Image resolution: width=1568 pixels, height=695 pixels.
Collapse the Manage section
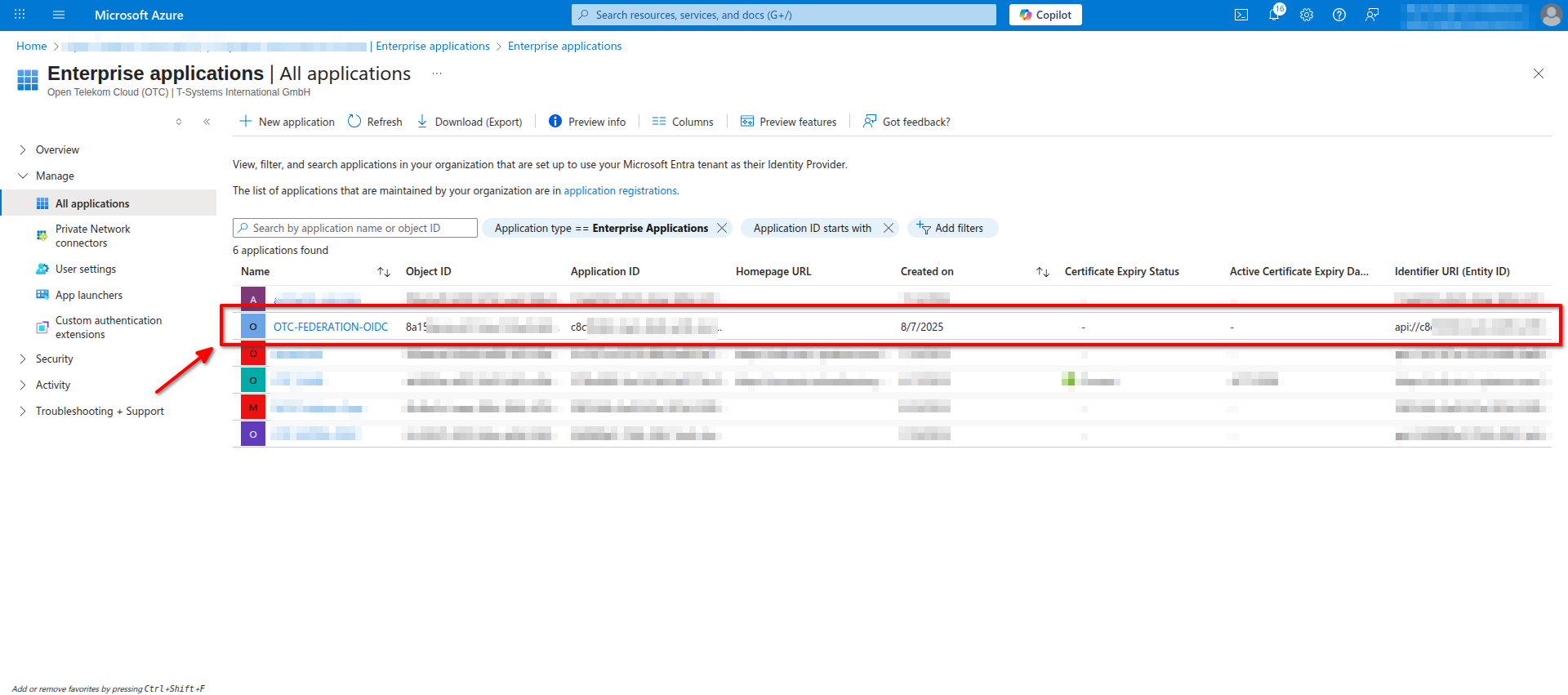coord(23,176)
